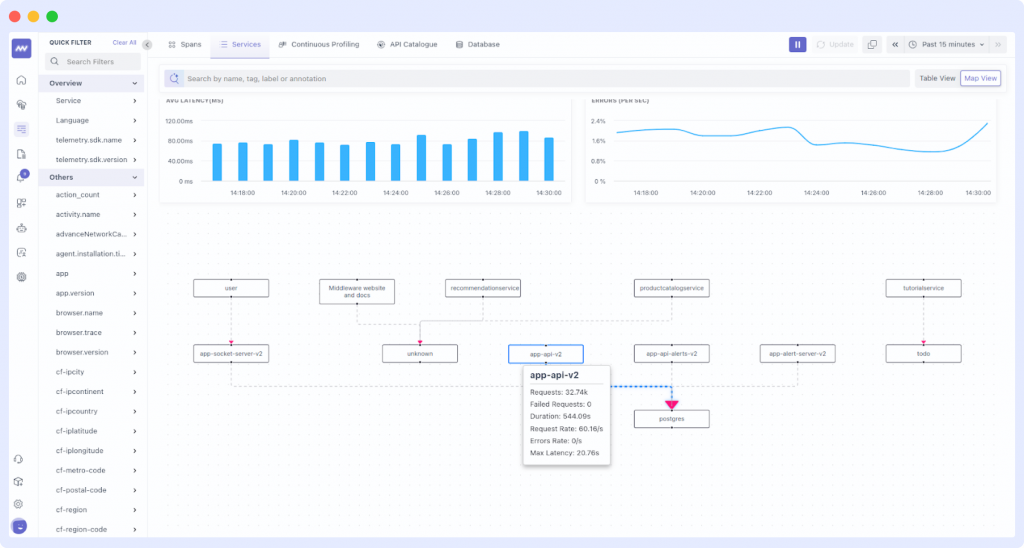
Task: Click the Clear All link
Action: tap(125, 43)
